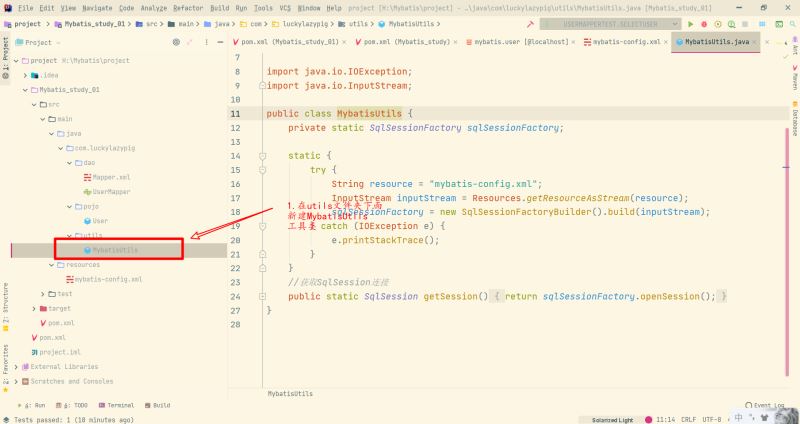Open the Terminal tool window

117,406
